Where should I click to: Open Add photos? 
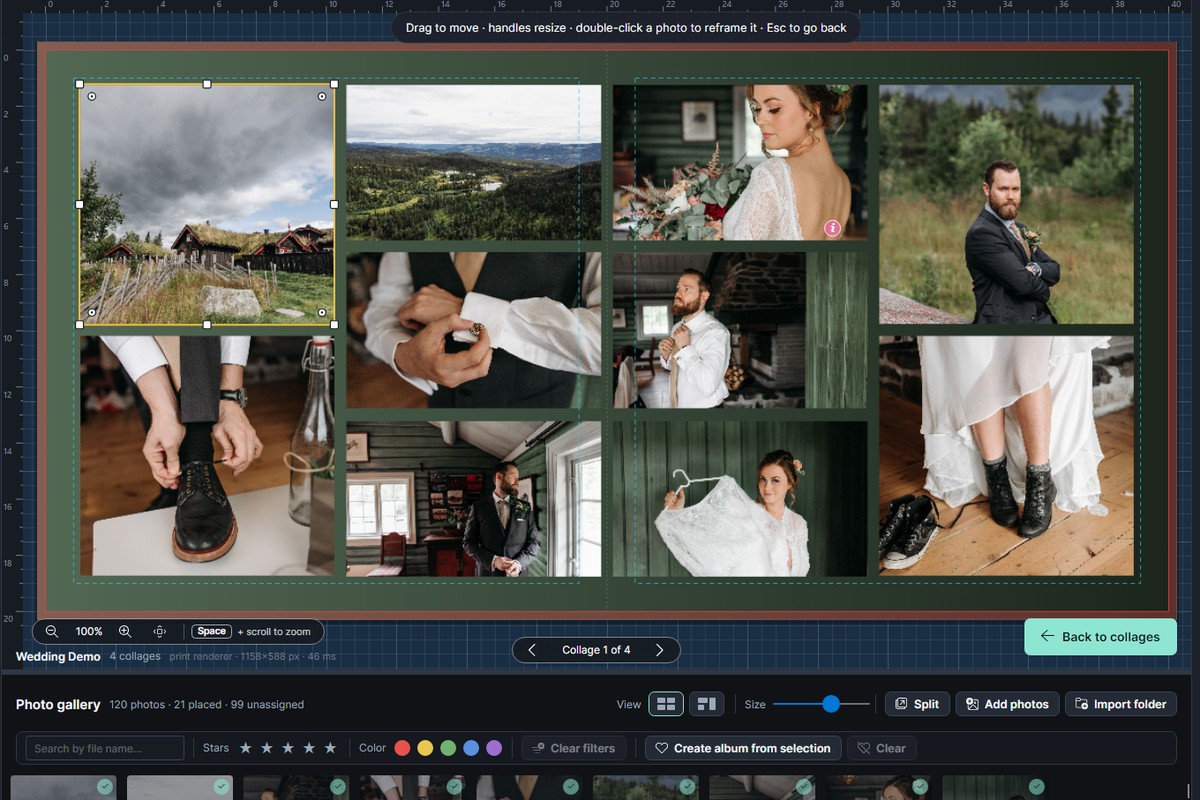click(x=1007, y=704)
